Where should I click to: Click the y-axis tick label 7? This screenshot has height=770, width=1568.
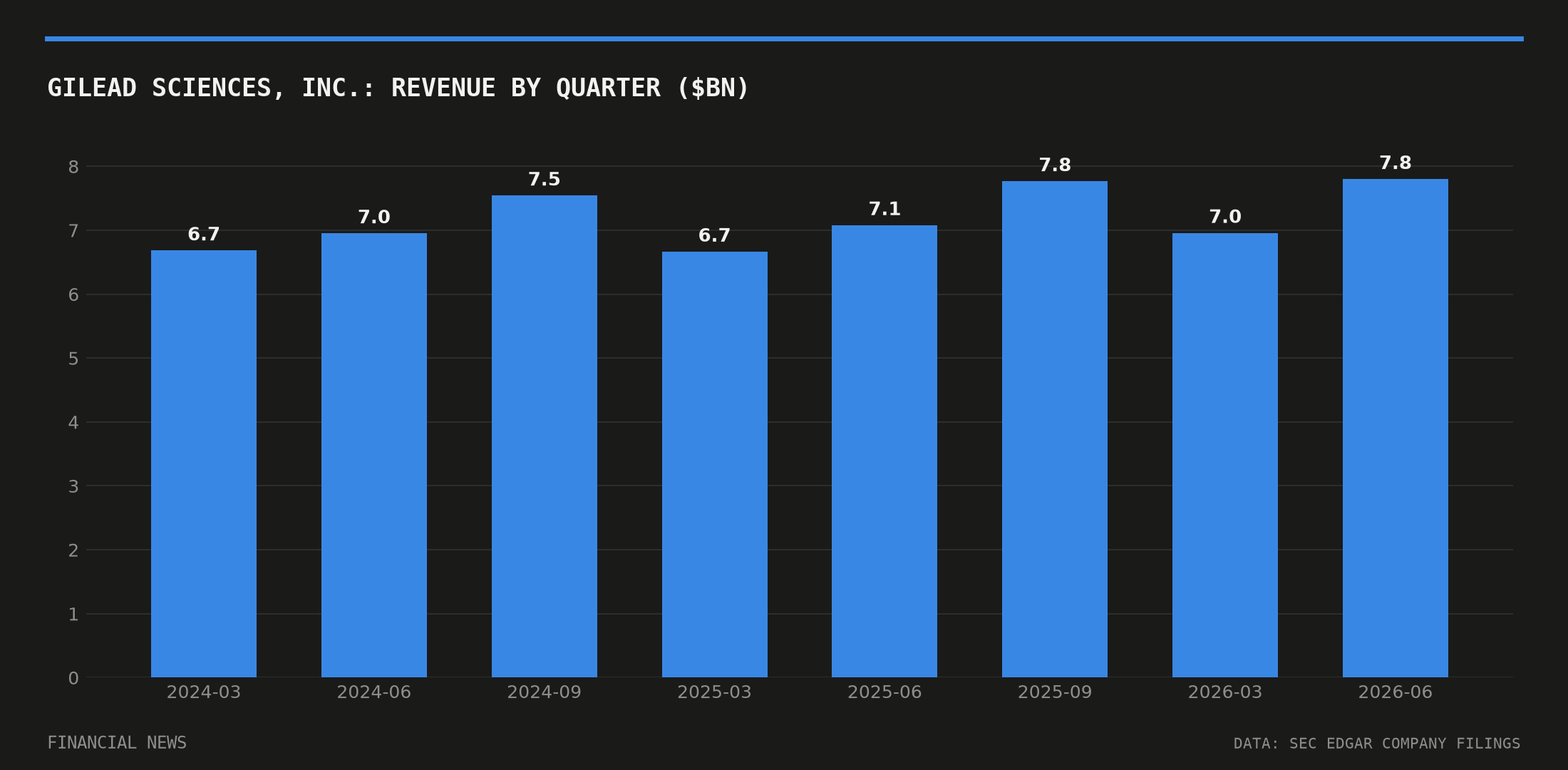pyautogui.click(x=73, y=231)
